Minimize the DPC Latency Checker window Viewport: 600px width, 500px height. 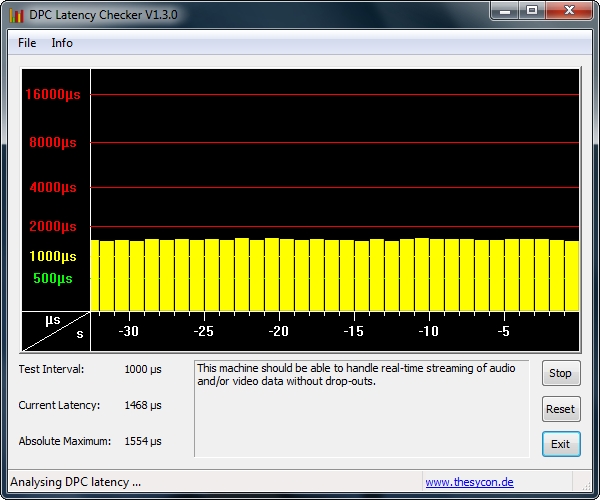pyautogui.click(x=505, y=10)
